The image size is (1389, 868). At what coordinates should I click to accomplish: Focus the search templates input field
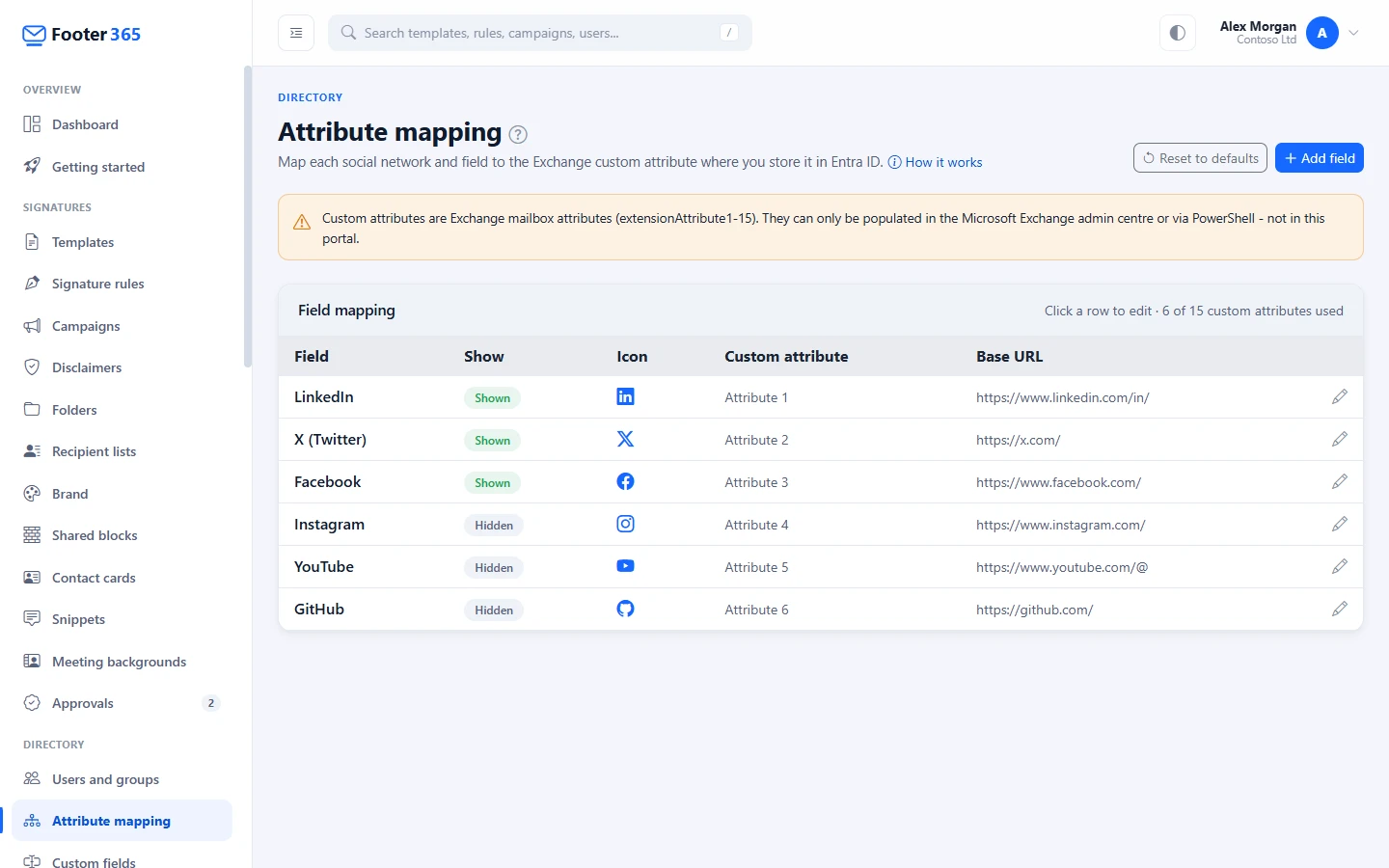pyautogui.click(x=540, y=33)
